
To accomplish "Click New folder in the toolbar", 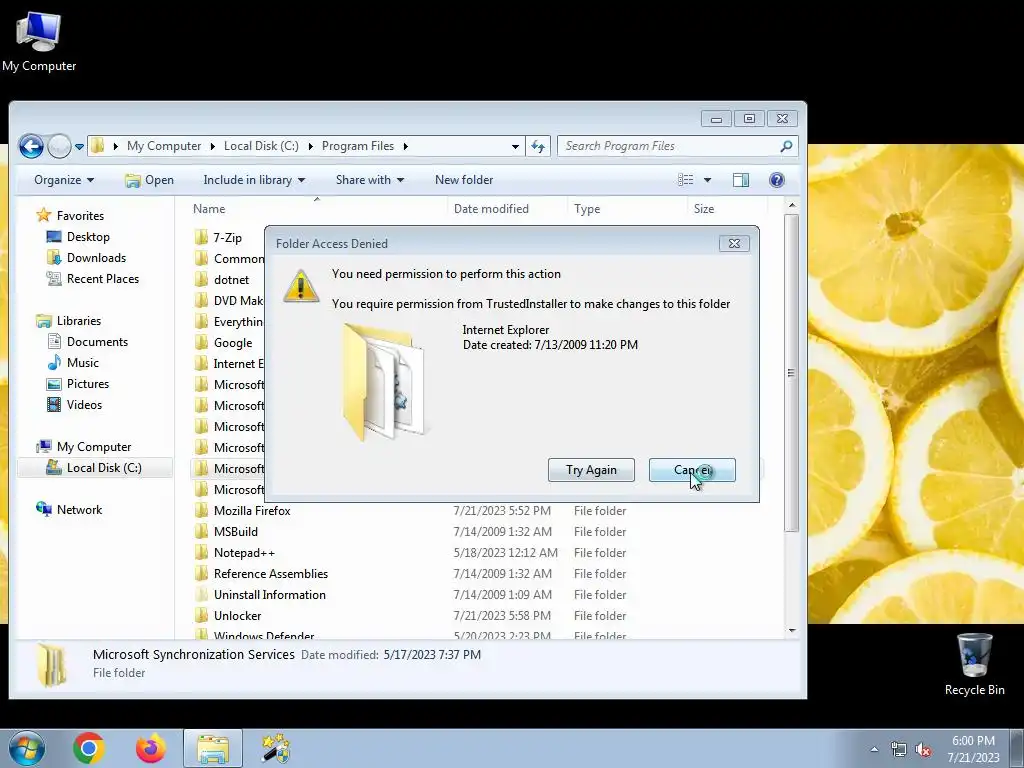I will pyautogui.click(x=464, y=180).
